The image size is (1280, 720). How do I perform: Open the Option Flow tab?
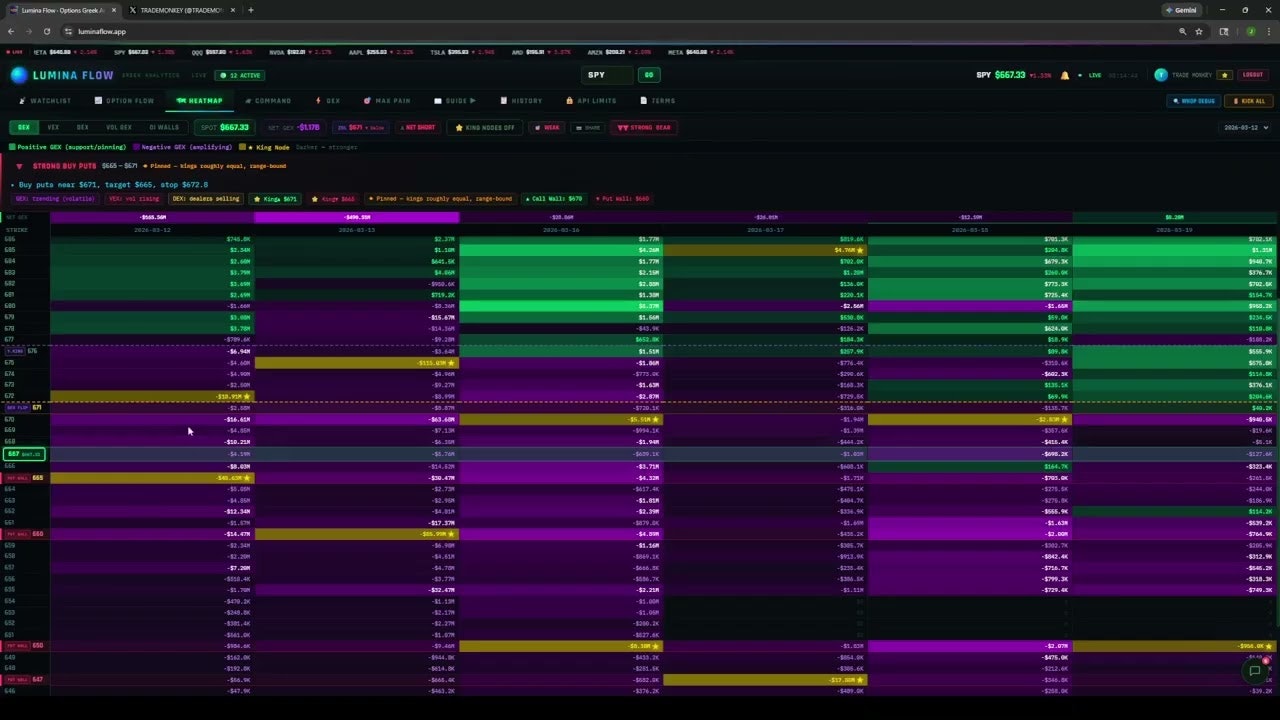click(125, 101)
